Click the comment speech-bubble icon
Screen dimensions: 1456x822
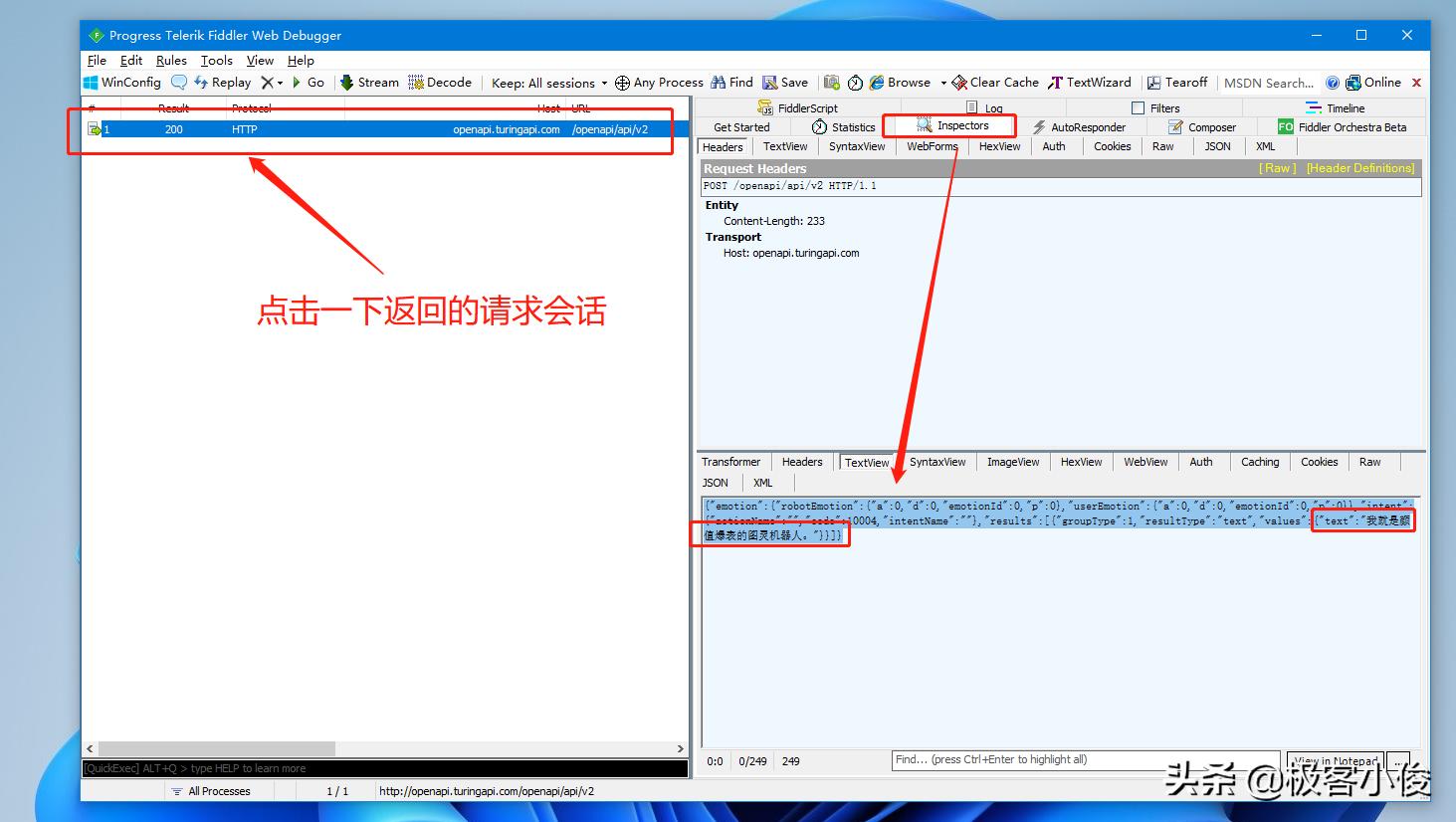(178, 83)
